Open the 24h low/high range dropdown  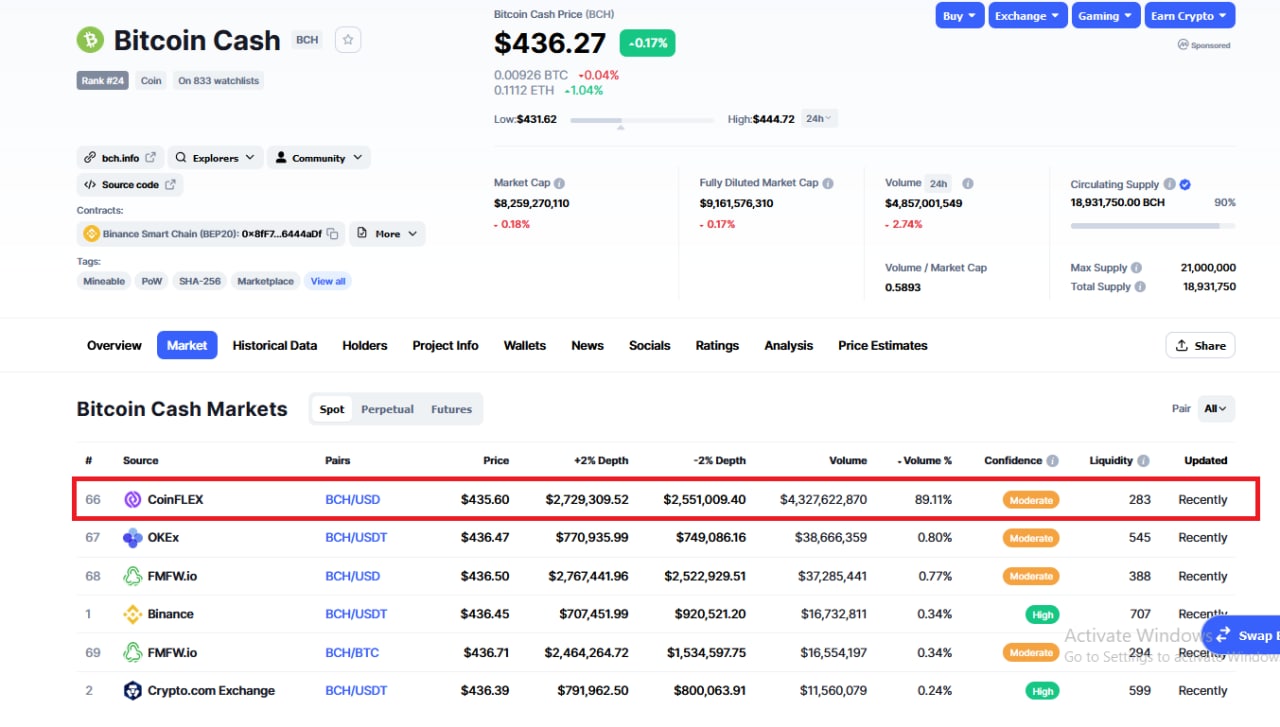coord(819,119)
